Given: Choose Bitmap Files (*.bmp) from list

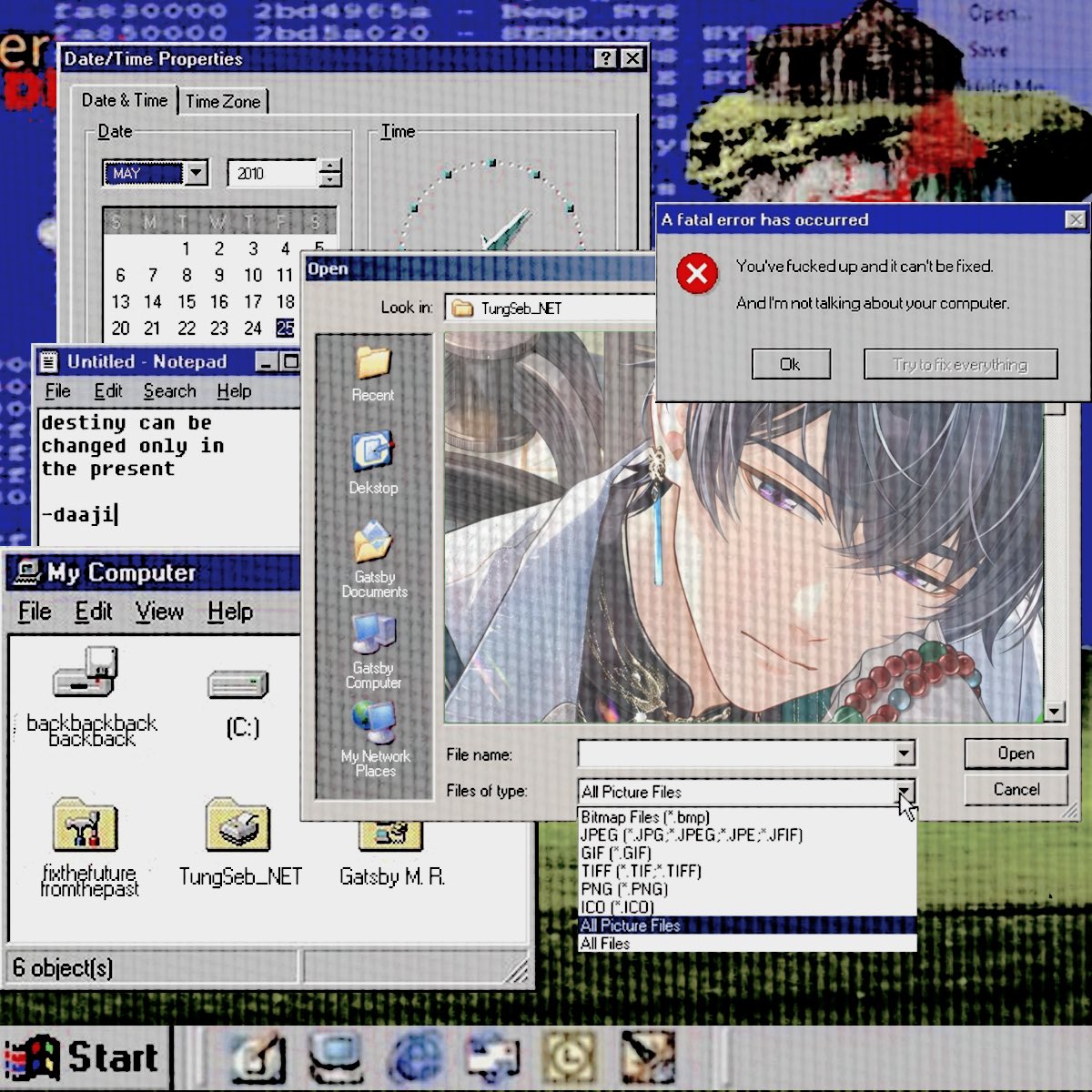Looking at the screenshot, I should click(747, 817).
